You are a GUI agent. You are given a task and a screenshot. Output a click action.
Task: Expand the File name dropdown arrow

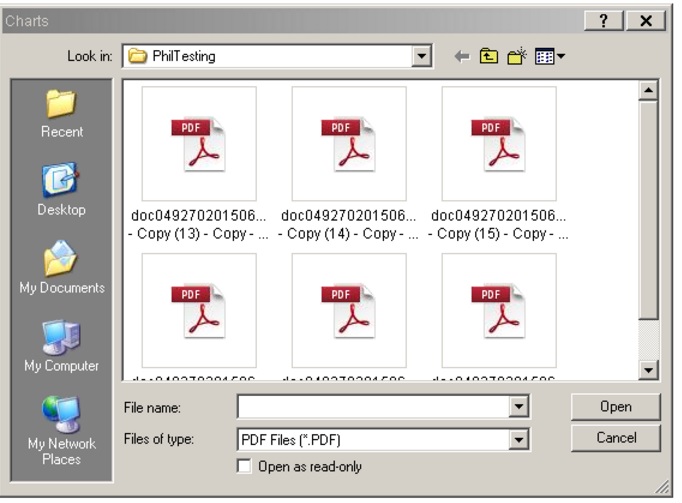(518, 407)
